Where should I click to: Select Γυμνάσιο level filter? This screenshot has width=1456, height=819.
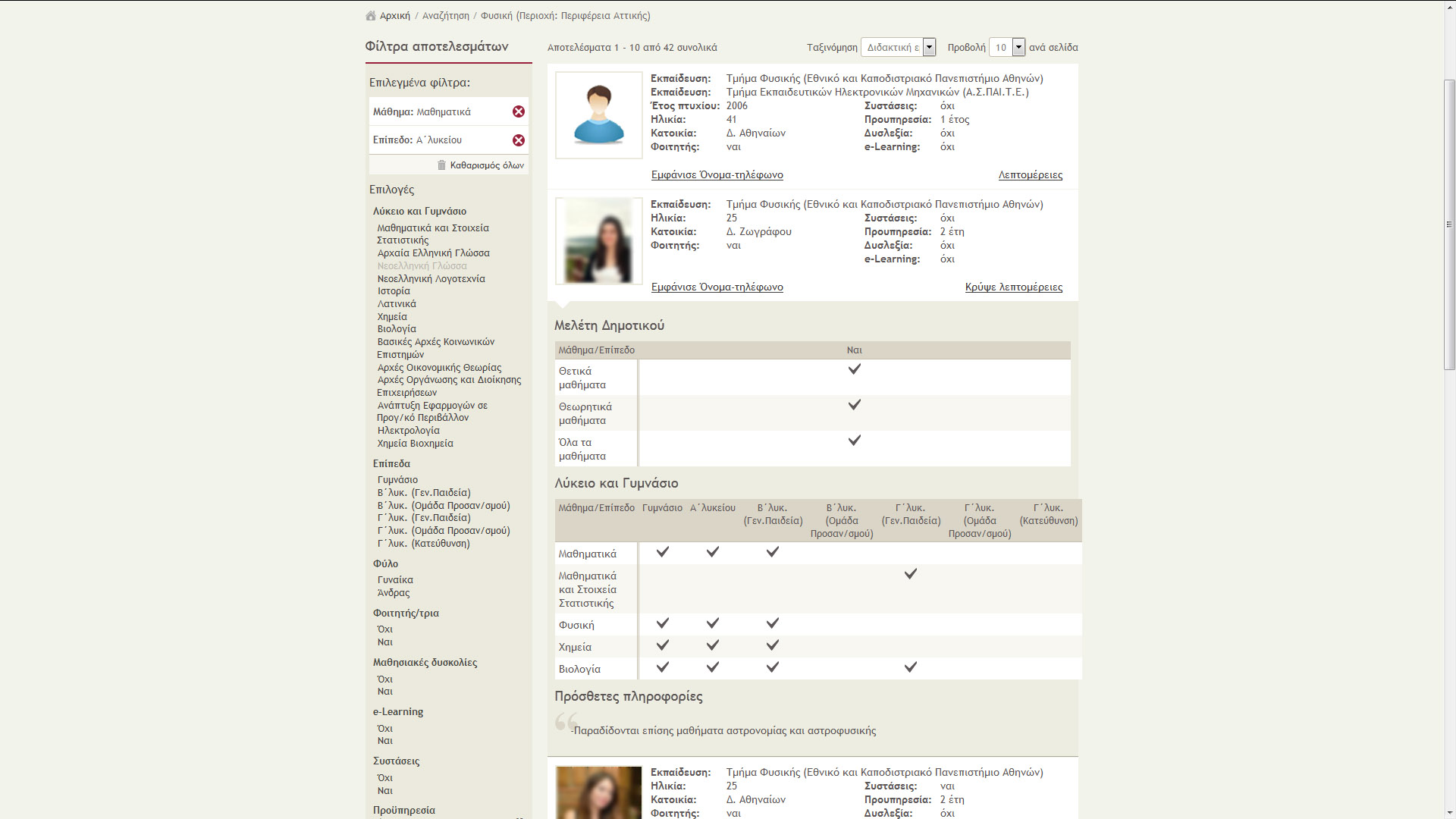pos(397,480)
